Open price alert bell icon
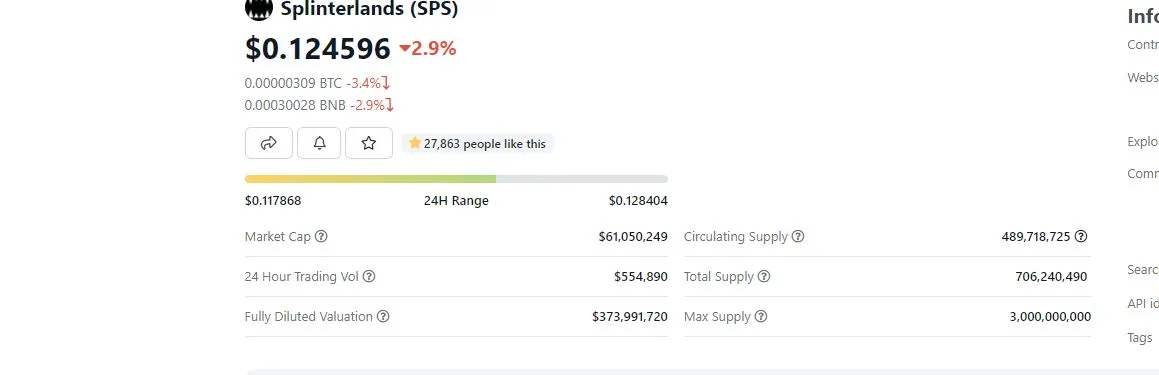Screen dimensions: 1159x375 [x=319, y=143]
